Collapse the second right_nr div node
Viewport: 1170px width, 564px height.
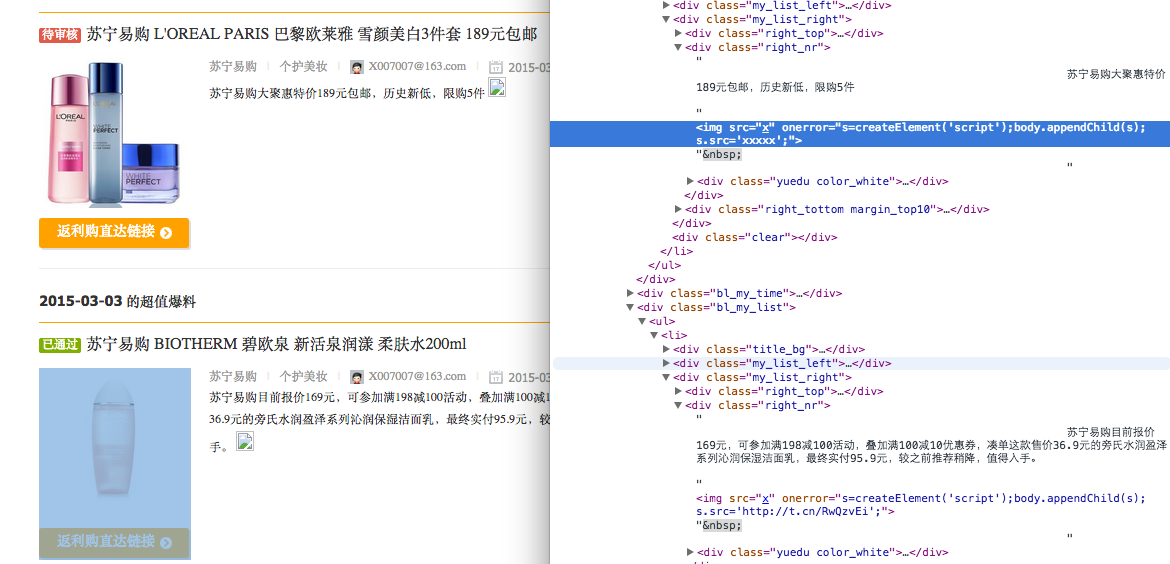click(x=678, y=406)
